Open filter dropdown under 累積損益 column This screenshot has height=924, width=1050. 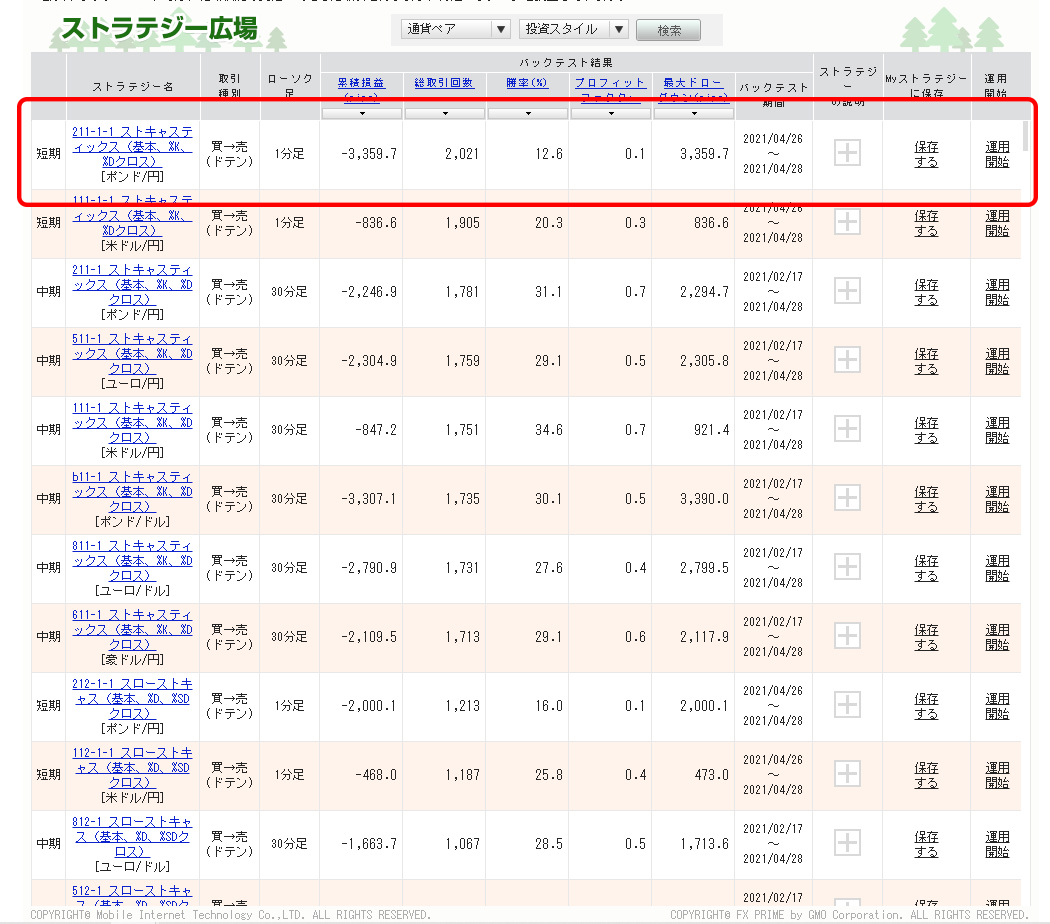362,114
